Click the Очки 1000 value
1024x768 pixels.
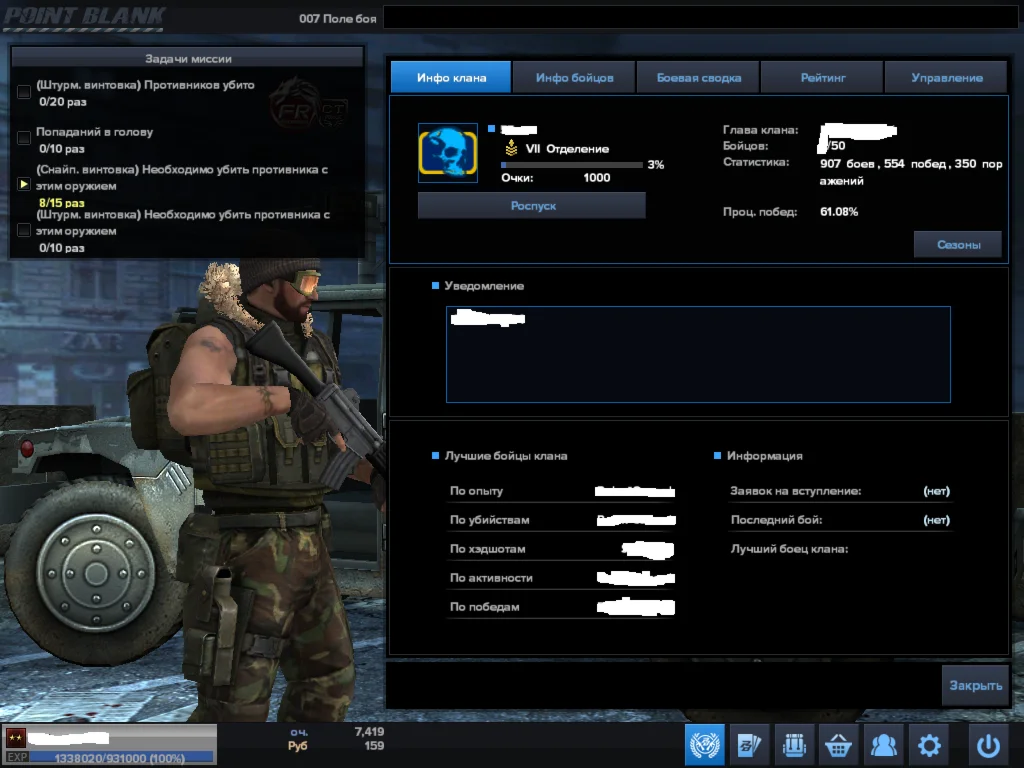596,178
